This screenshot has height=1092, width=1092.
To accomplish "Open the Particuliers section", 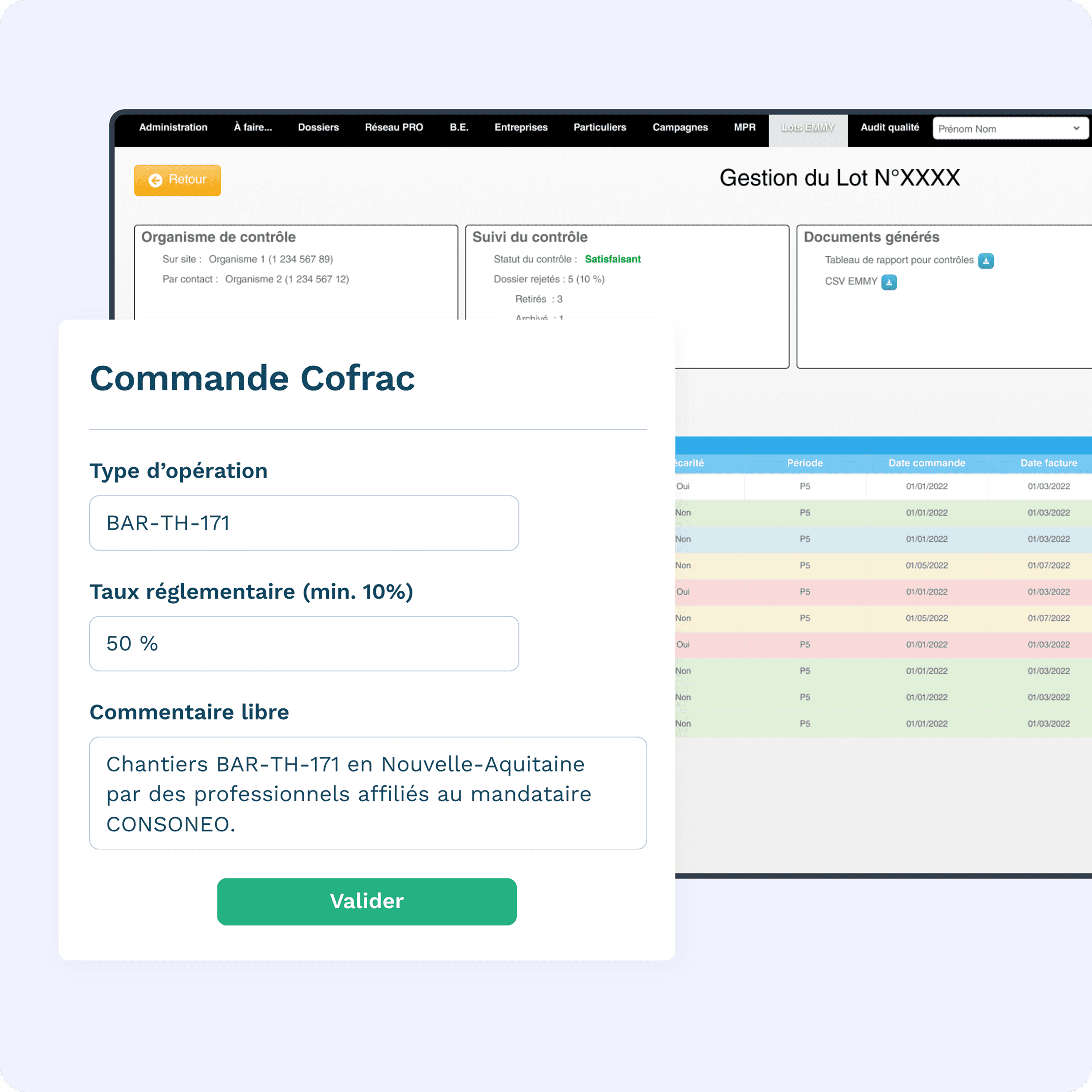I will [x=600, y=128].
